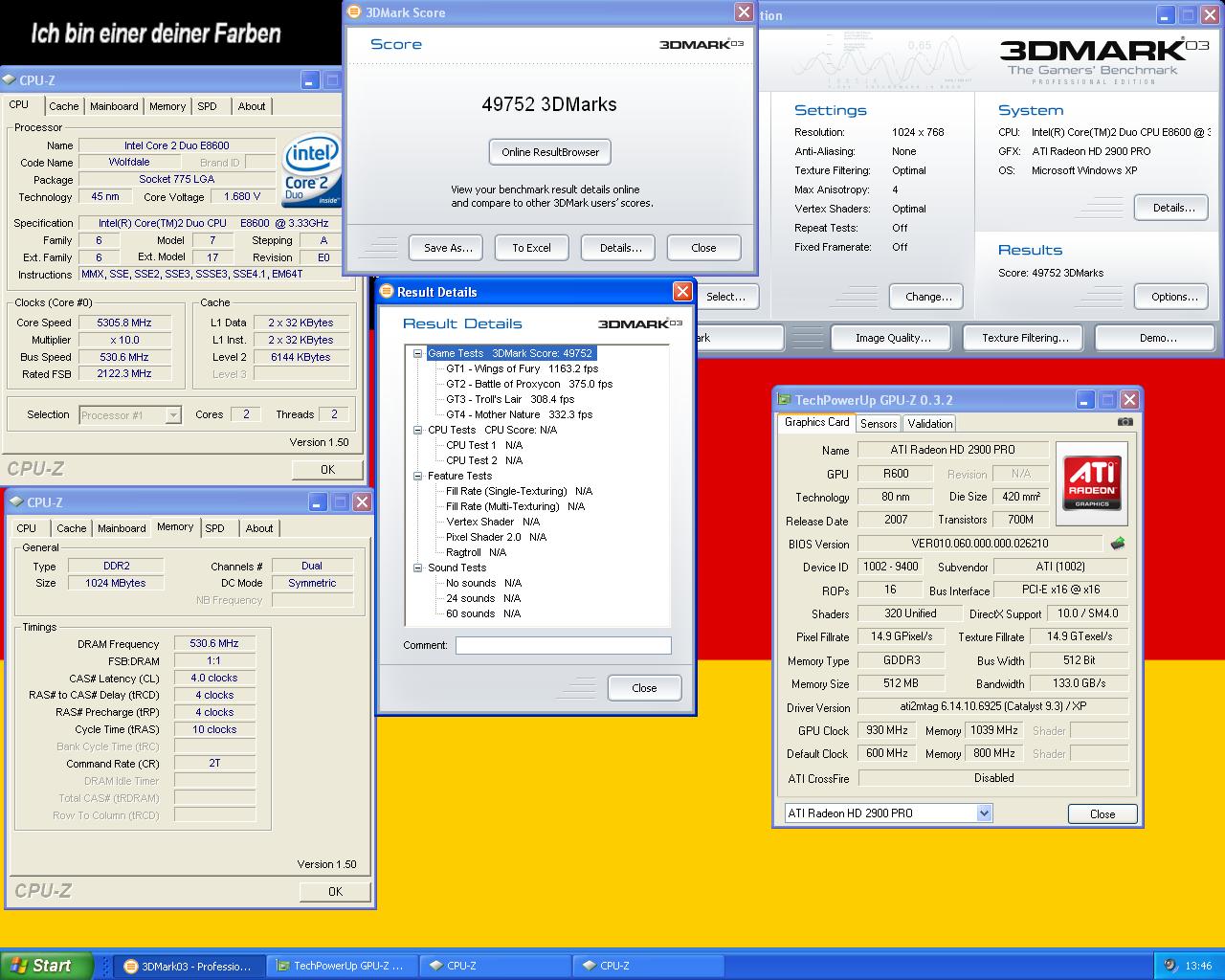Open the Cache tab in the CPU-Z CPU window
Image resolution: width=1225 pixels, height=980 pixels.
[x=64, y=106]
